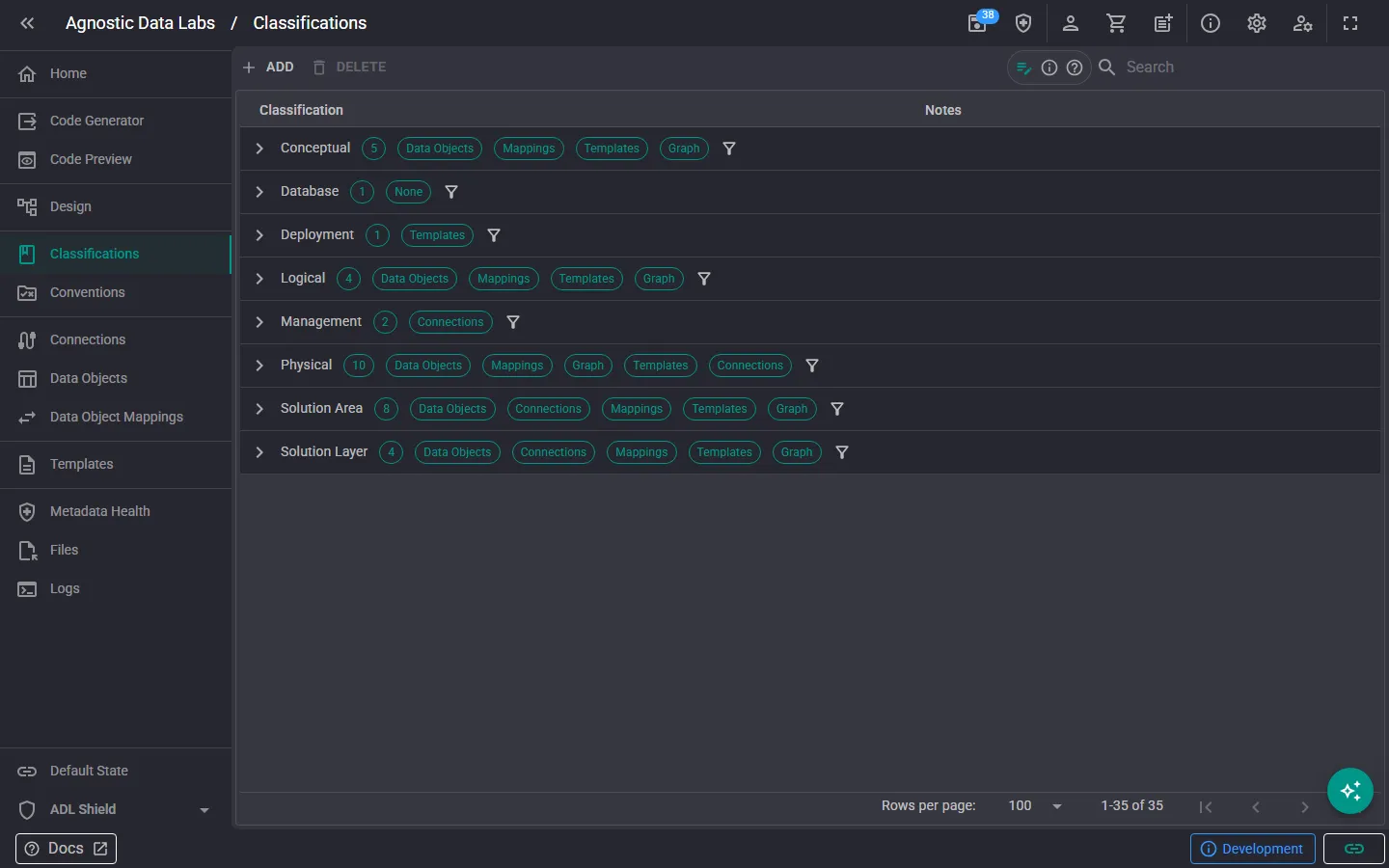Screen dimensions: 1389x868
Task: Open Files in sidebar
Action: [116, 550]
